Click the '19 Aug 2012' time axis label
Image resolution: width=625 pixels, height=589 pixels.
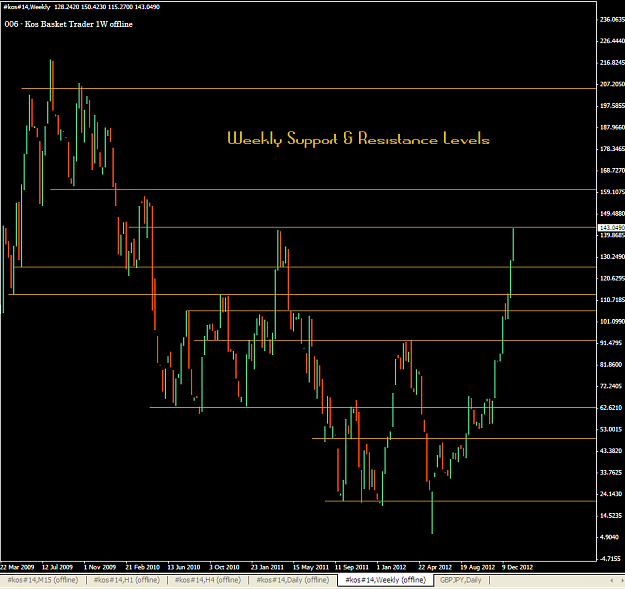[478, 567]
